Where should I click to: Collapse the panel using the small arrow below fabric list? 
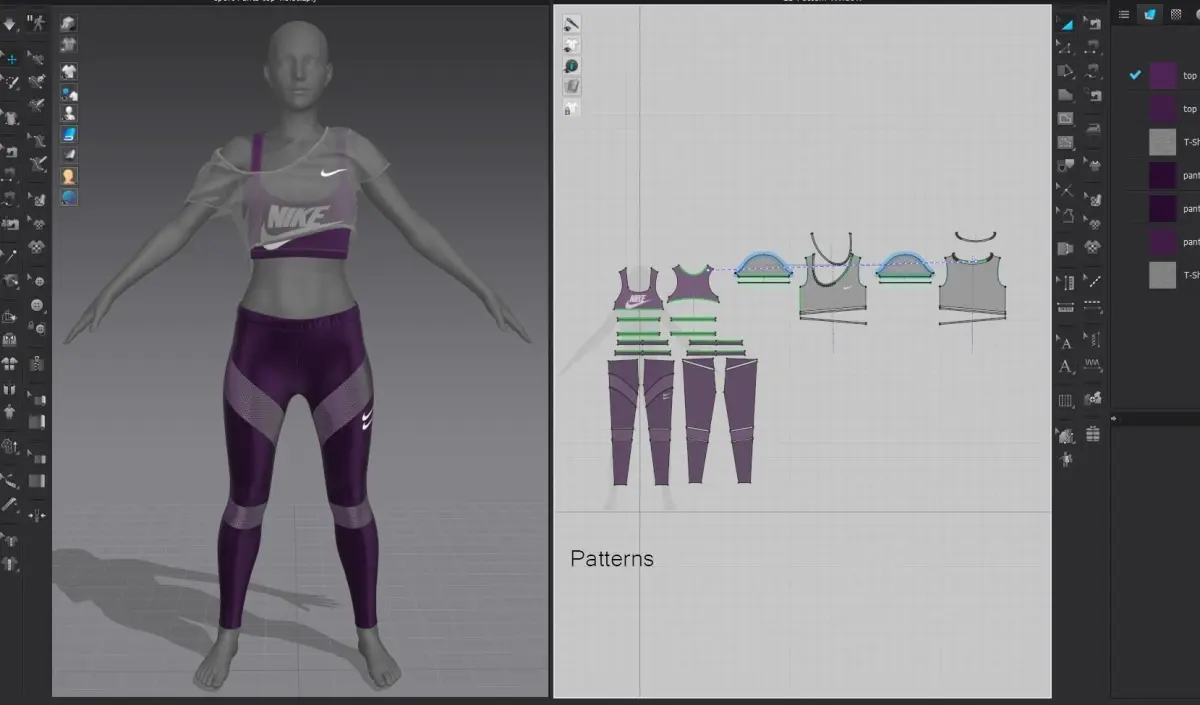tap(1116, 418)
